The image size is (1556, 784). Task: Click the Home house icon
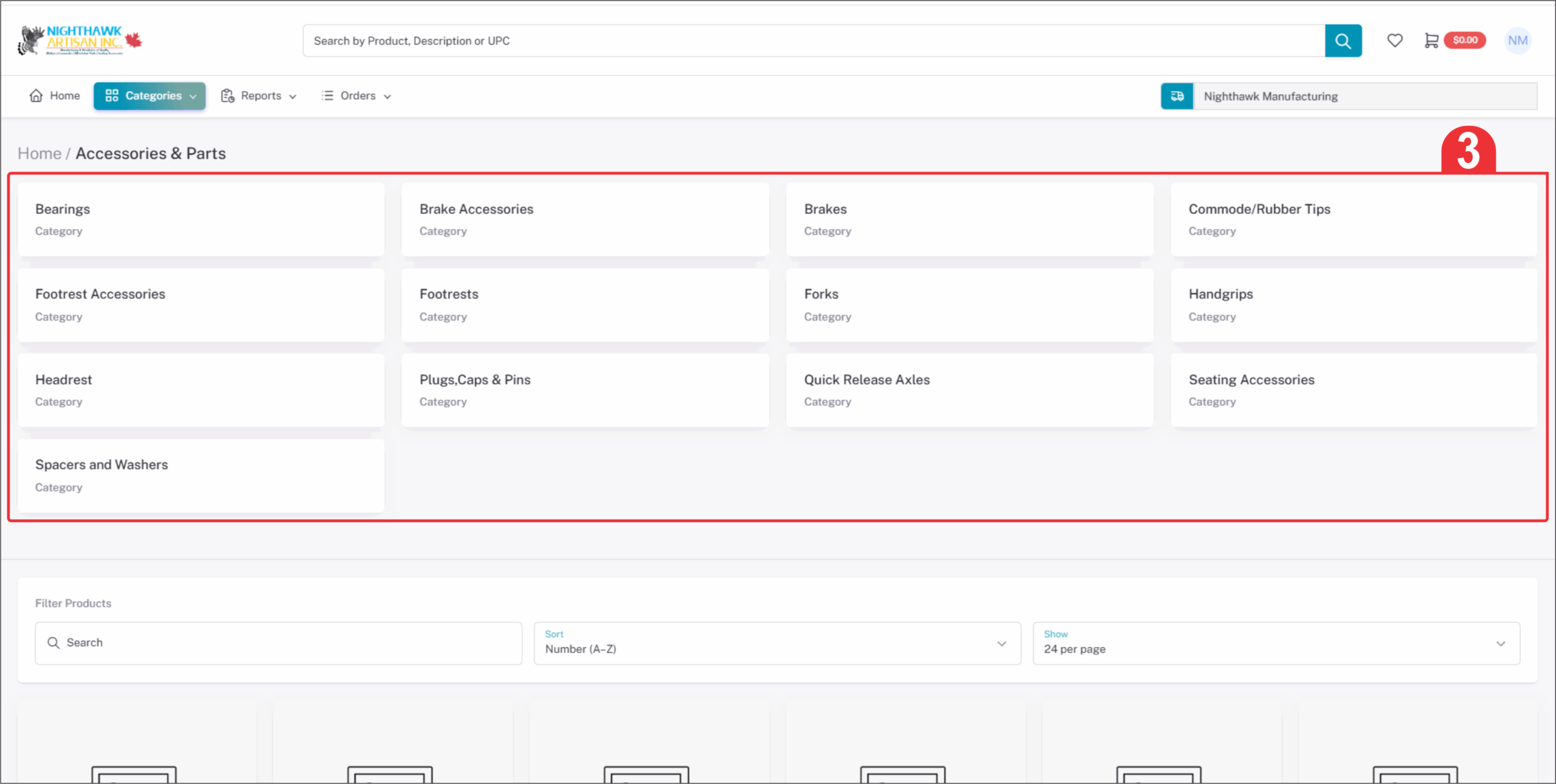pyautogui.click(x=36, y=95)
